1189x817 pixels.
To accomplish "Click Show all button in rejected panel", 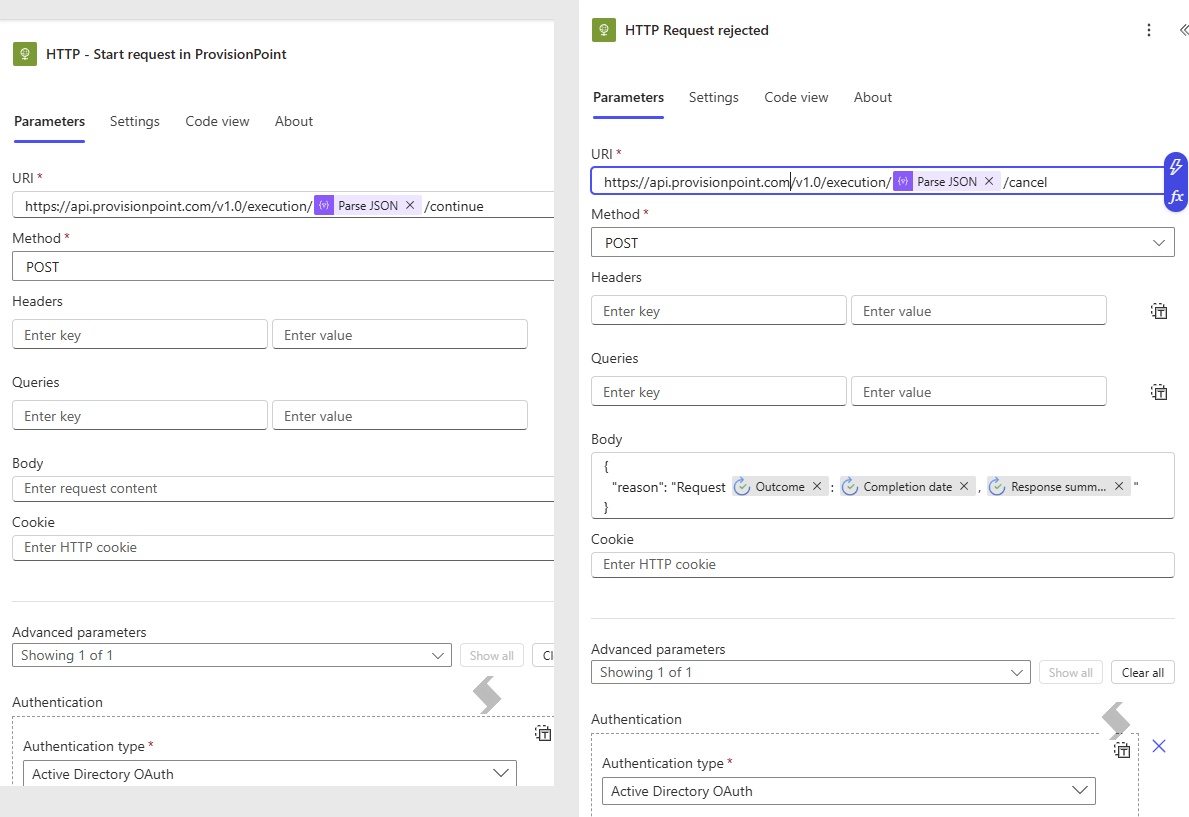I will tap(1071, 673).
